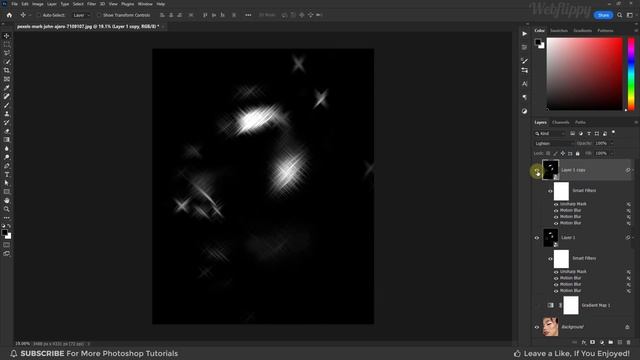Click the create new group folder icon
The width and height of the screenshot is (640, 360).
pos(611,342)
